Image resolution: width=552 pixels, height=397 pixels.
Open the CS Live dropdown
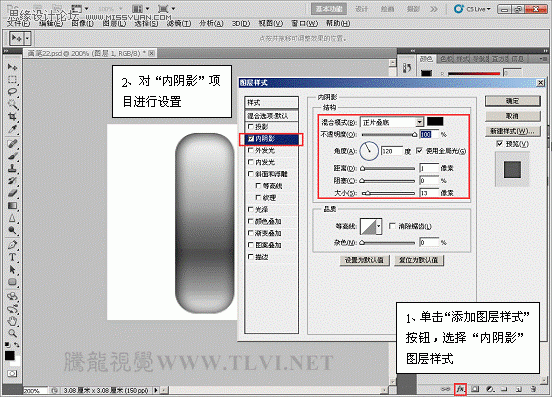[472, 9]
